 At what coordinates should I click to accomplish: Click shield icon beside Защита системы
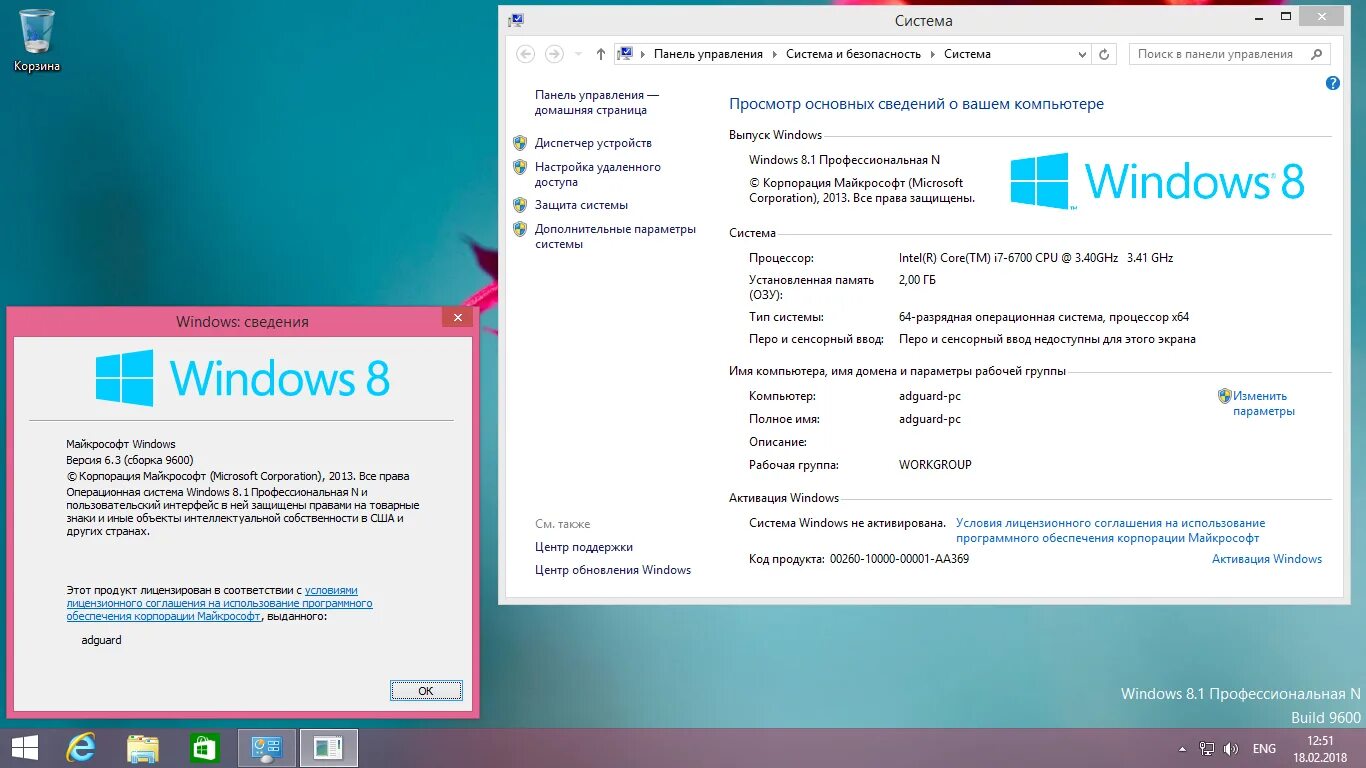520,205
